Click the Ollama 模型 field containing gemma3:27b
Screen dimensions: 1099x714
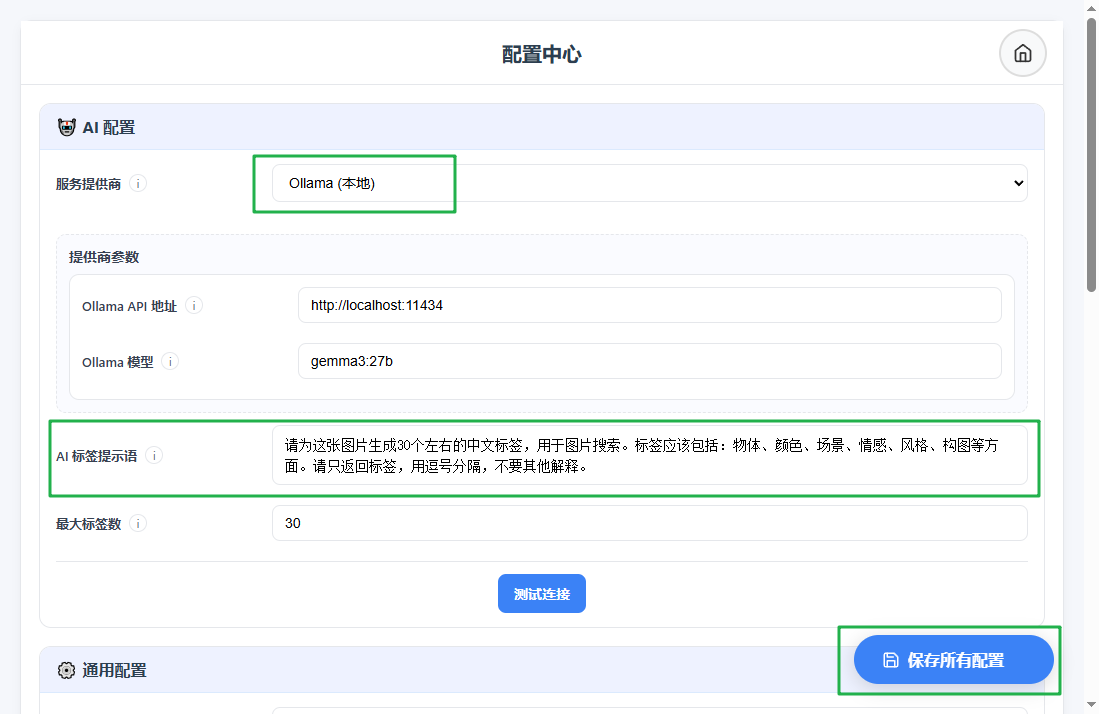coord(649,362)
